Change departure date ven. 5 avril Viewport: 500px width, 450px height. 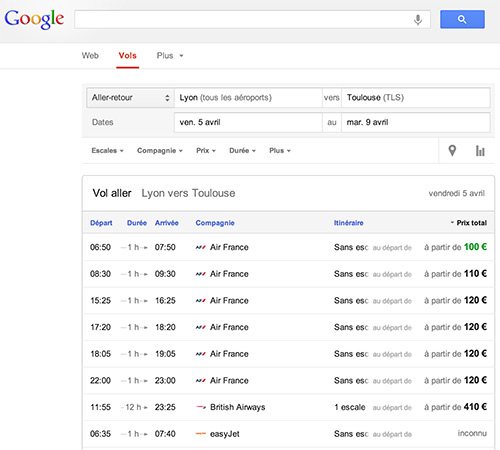tap(248, 122)
